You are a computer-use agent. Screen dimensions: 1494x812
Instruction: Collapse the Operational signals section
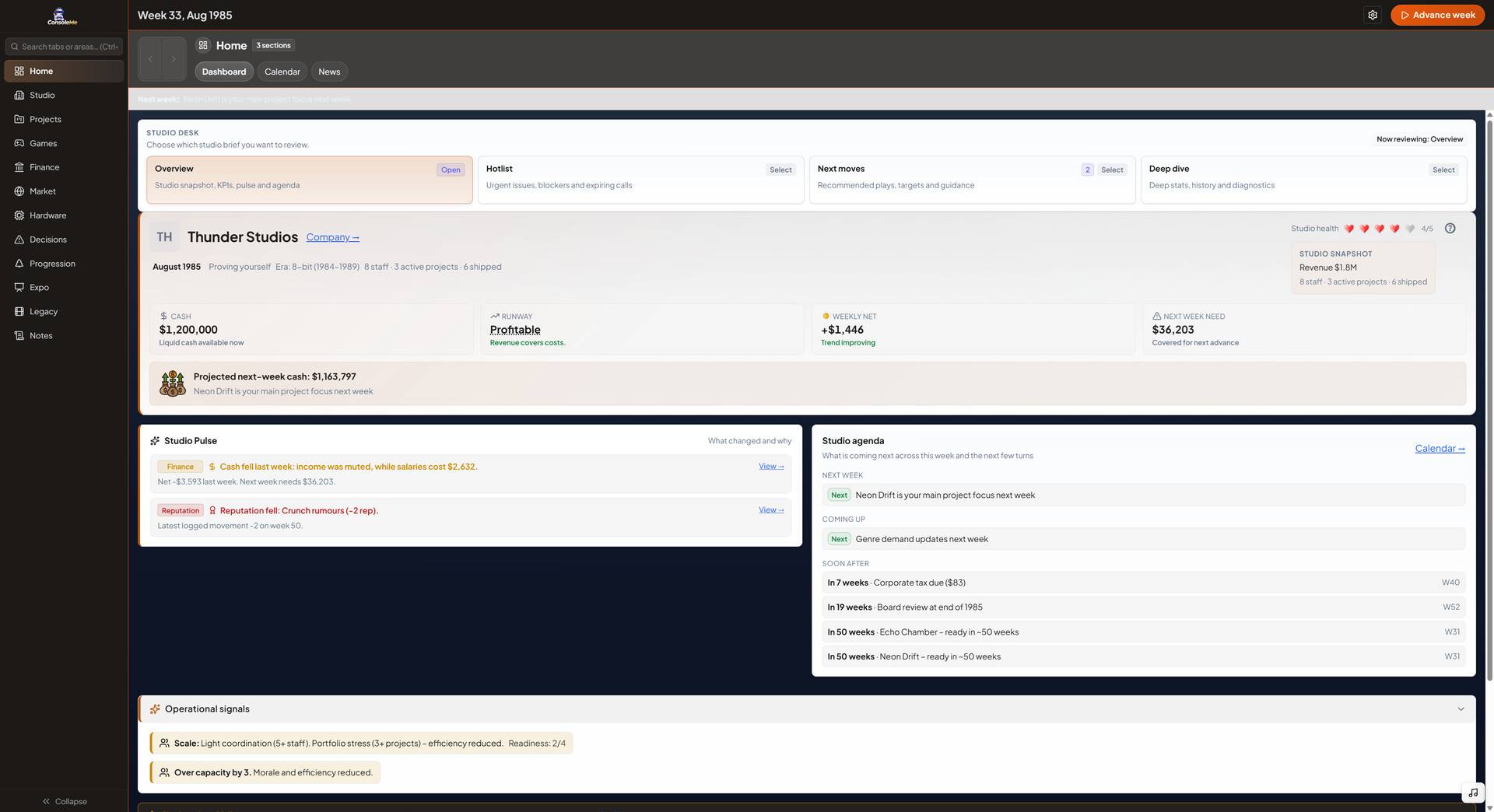click(1461, 709)
